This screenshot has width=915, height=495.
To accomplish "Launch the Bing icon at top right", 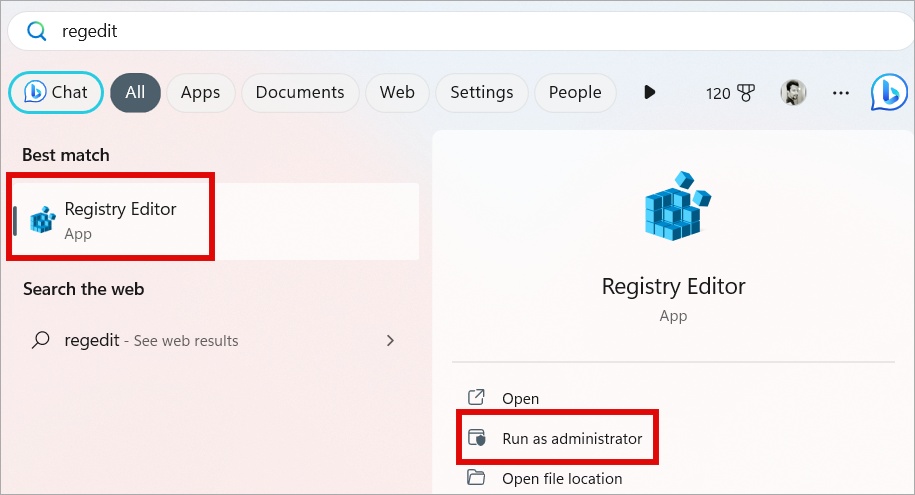I will point(889,92).
